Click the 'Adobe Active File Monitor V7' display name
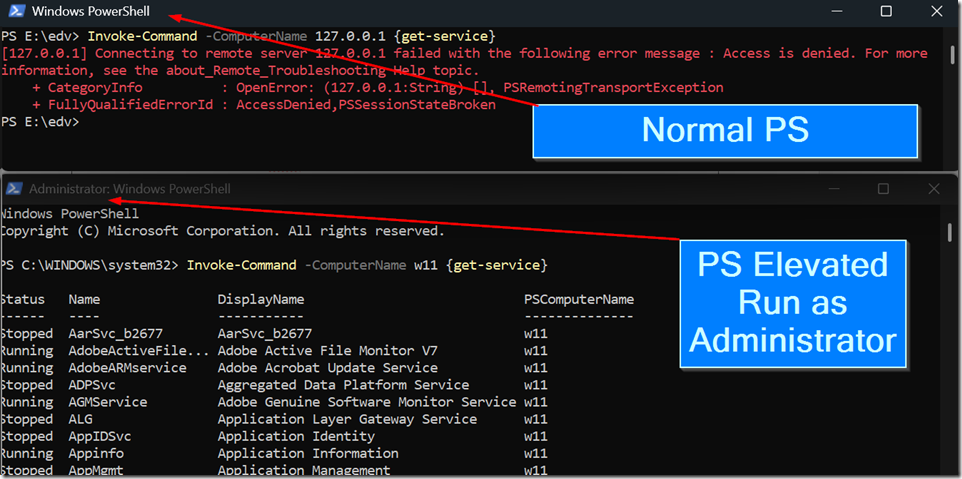 point(328,351)
